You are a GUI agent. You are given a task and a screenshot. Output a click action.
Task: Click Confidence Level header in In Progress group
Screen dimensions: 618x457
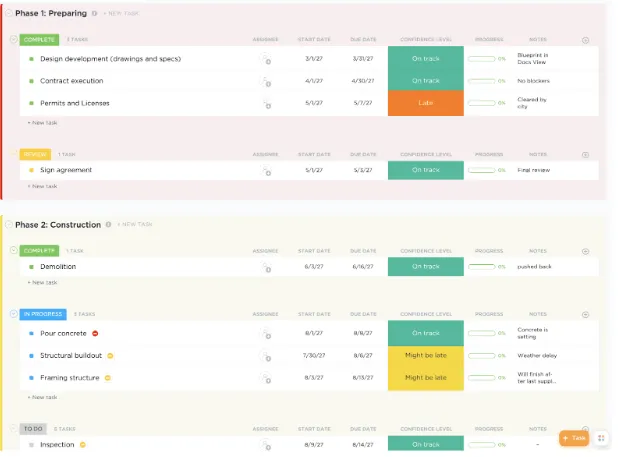pyautogui.click(x=426, y=314)
